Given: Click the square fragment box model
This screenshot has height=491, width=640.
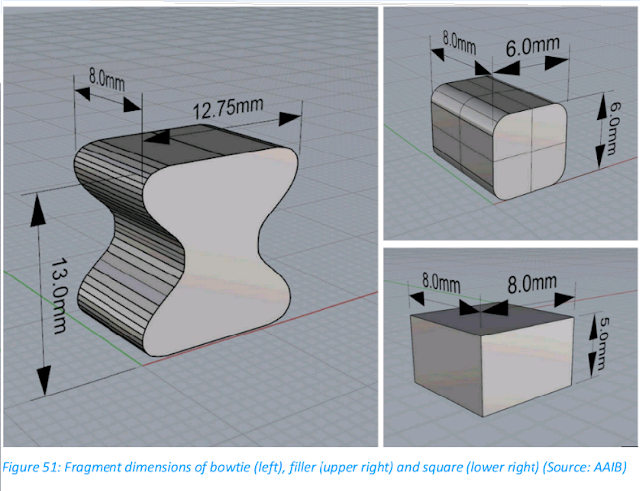Looking at the screenshot, I should click(x=492, y=359).
